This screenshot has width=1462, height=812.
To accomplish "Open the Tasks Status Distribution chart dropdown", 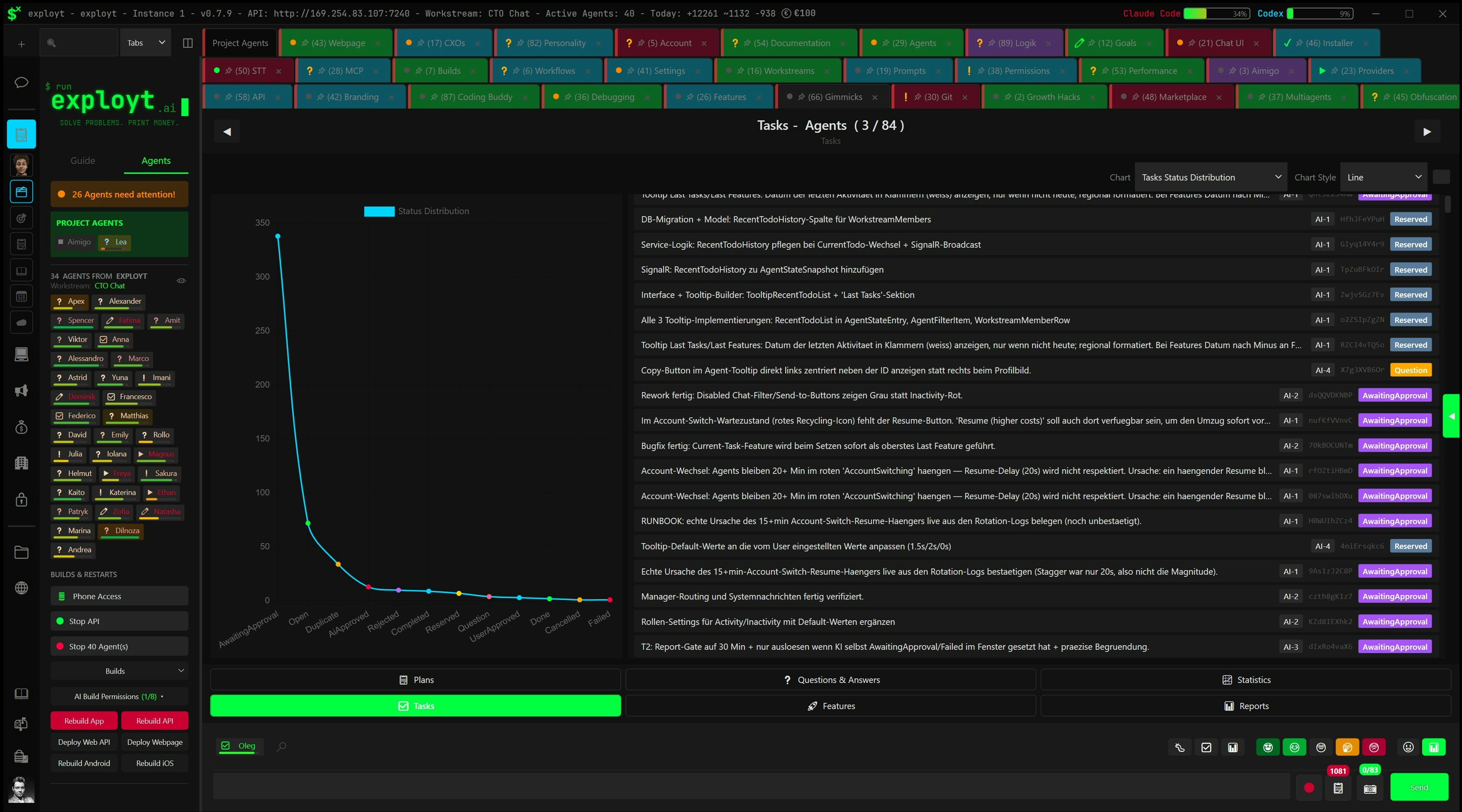I will pos(1211,177).
